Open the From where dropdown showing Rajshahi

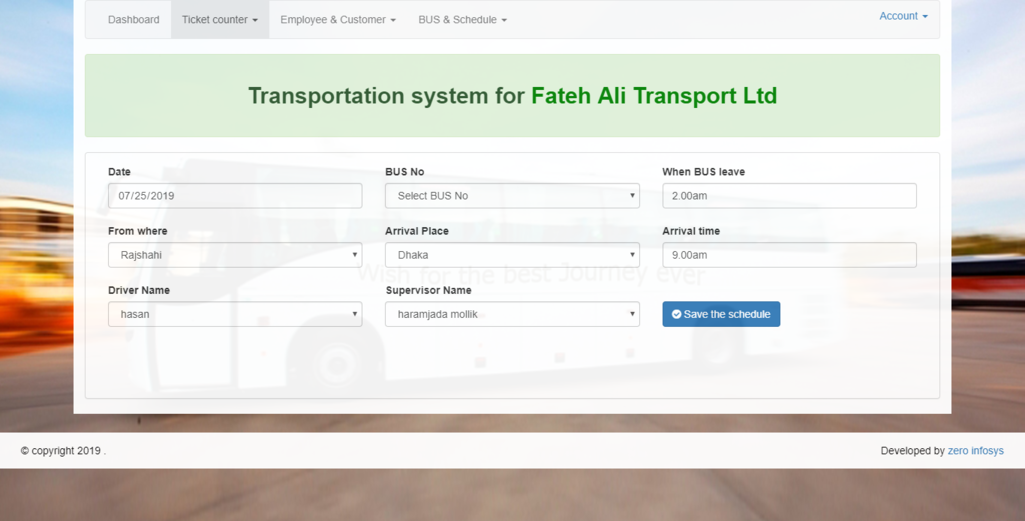click(x=235, y=255)
